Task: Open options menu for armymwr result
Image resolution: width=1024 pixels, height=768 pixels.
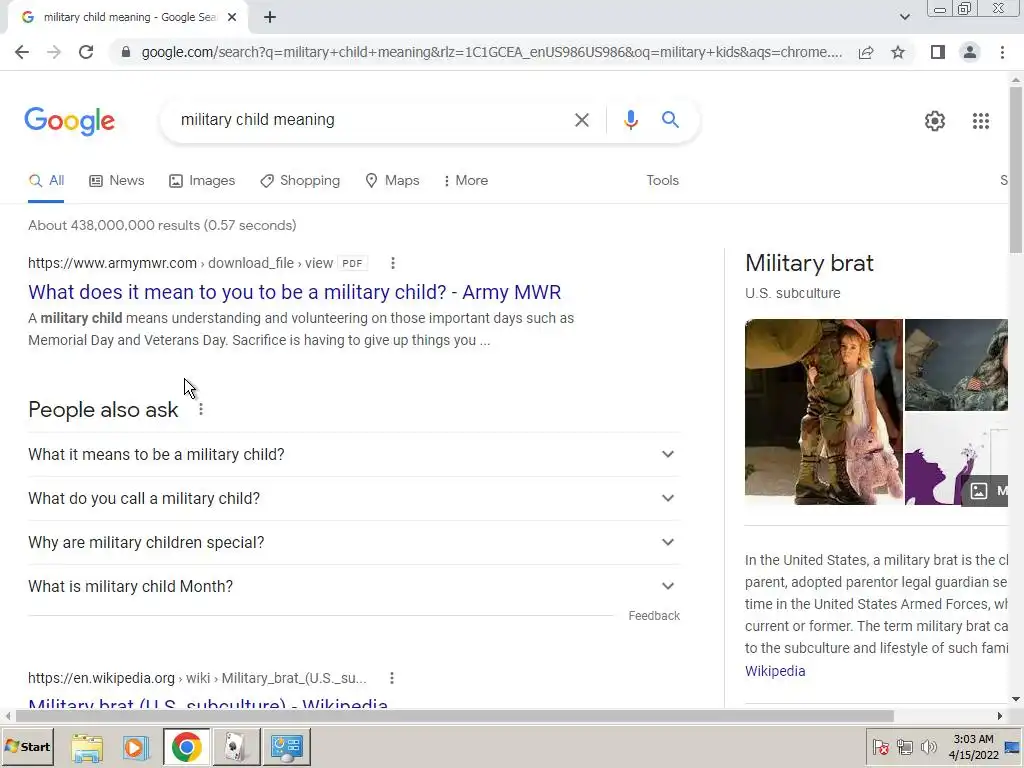Action: pyautogui.click(x=392, y=263)
